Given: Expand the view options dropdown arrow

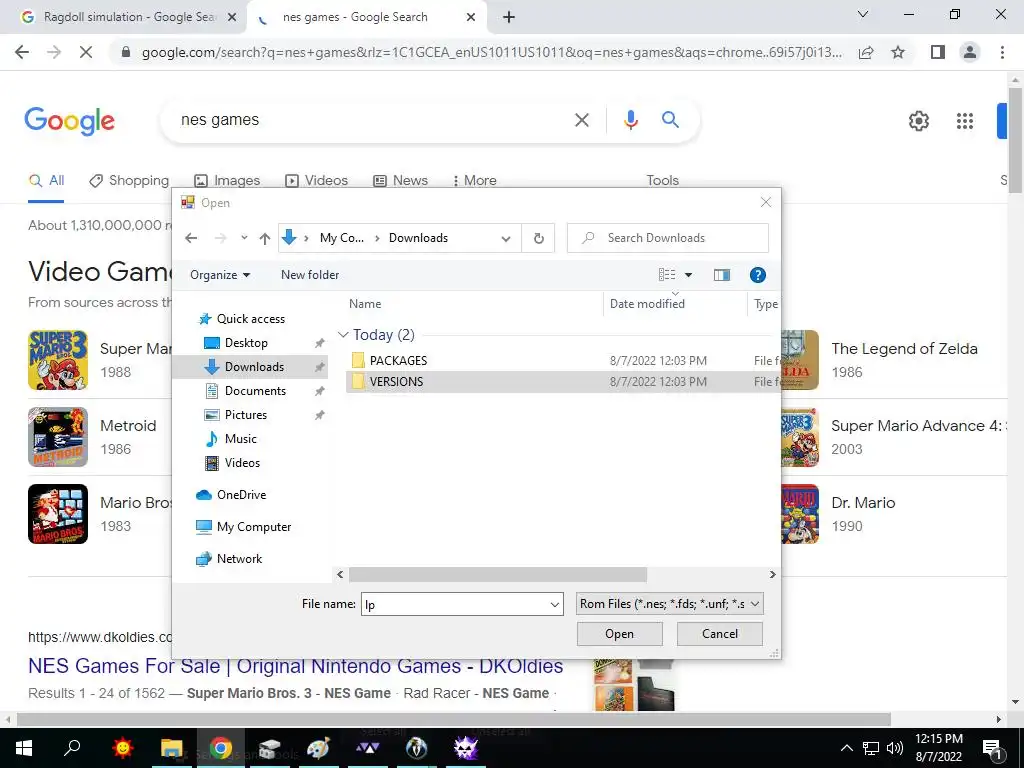Looking at the screenshot, I should [x=688, y=275].
